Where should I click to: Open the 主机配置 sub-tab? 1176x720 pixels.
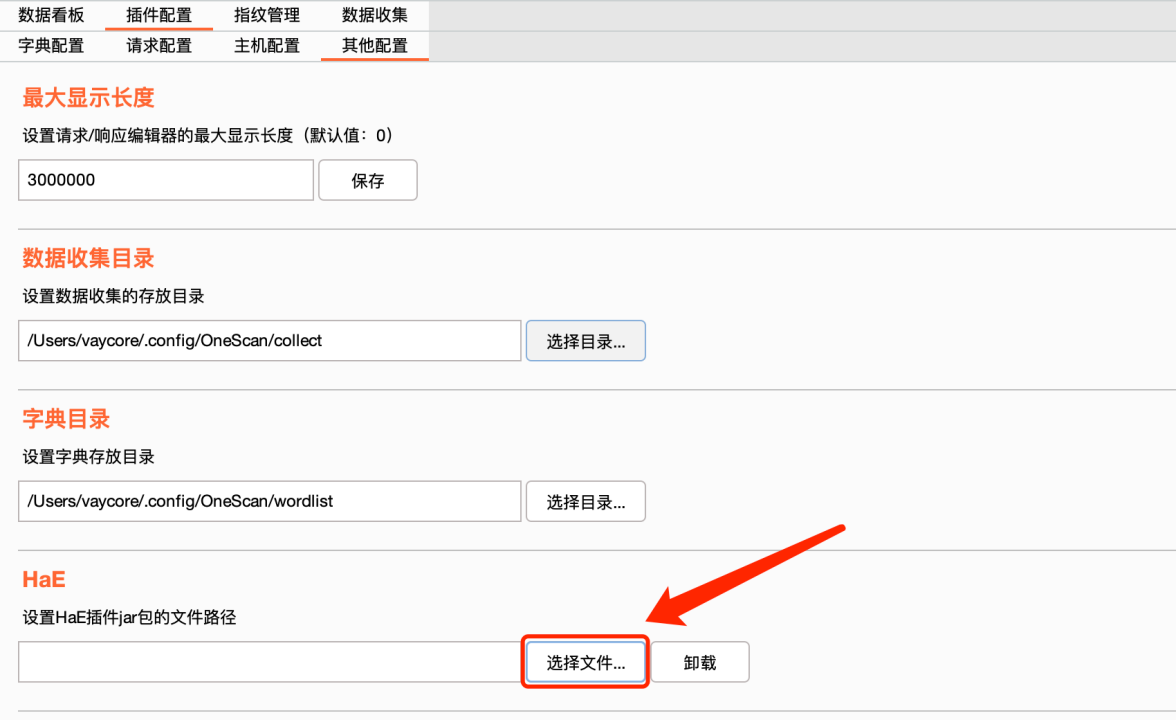[267, 46]
